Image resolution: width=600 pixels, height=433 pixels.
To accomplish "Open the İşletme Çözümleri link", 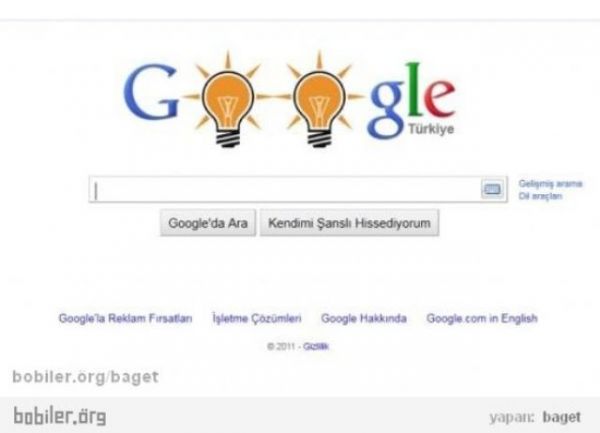I will [257, 318].
